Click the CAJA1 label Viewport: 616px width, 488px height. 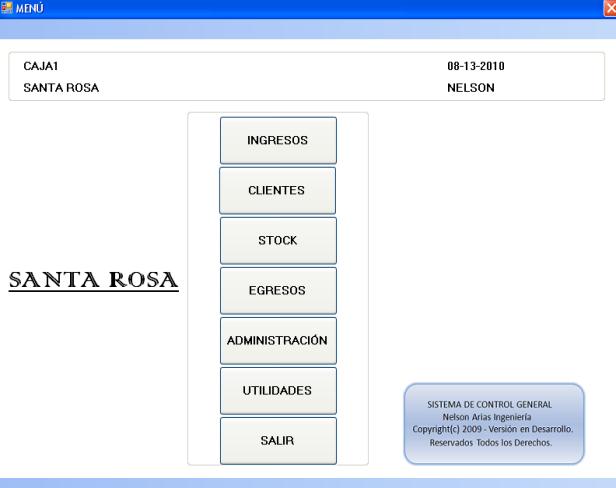click(39, 67)
